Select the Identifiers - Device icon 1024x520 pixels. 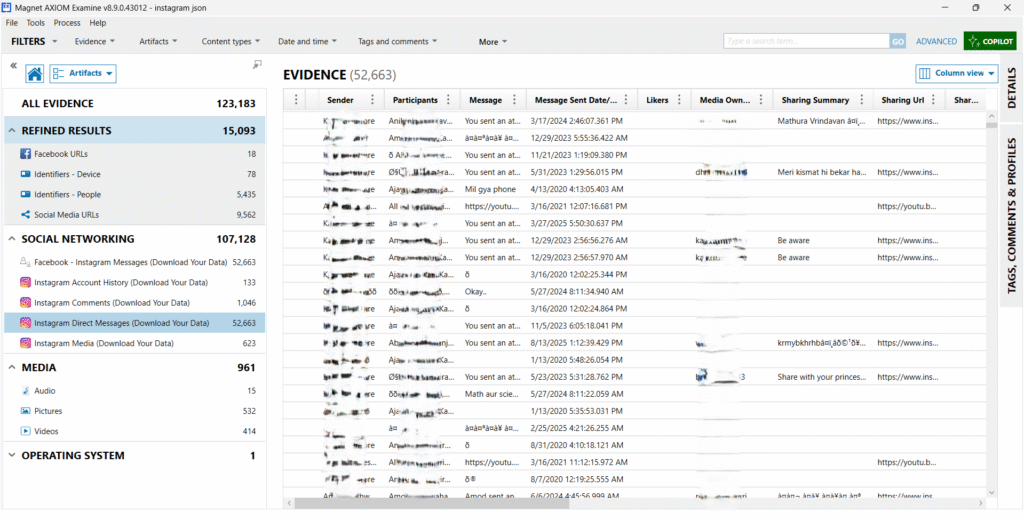click(25, 174)
